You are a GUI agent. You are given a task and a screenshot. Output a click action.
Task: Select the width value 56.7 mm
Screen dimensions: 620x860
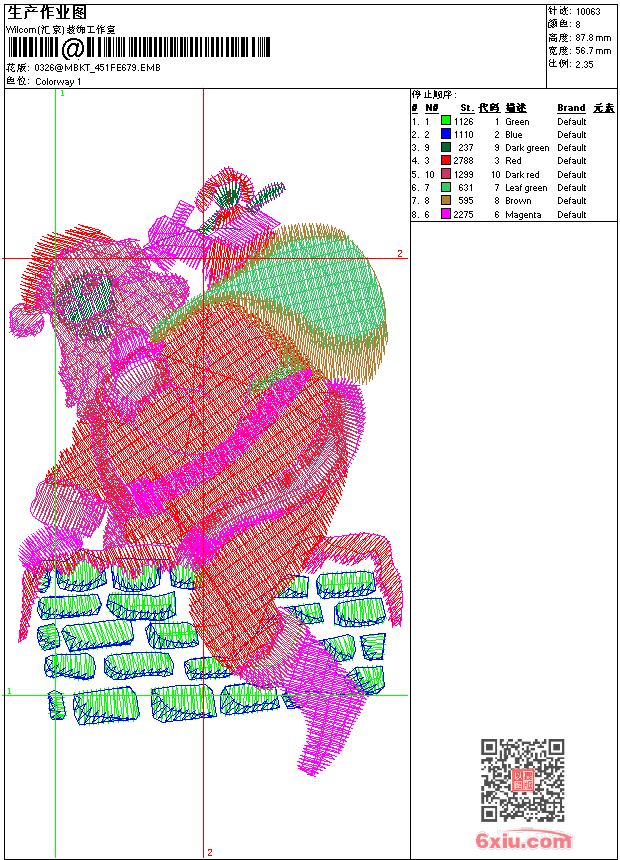pos(593,51)
